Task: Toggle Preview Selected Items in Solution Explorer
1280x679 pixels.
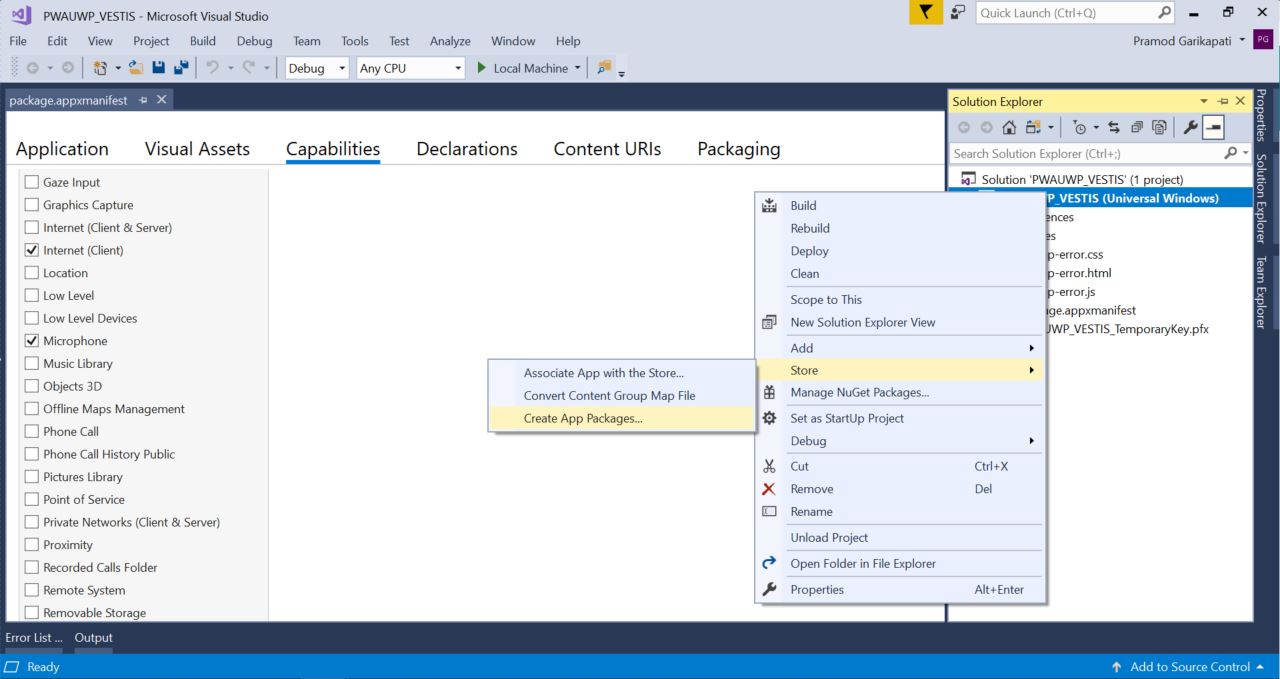Action: 1215,127
